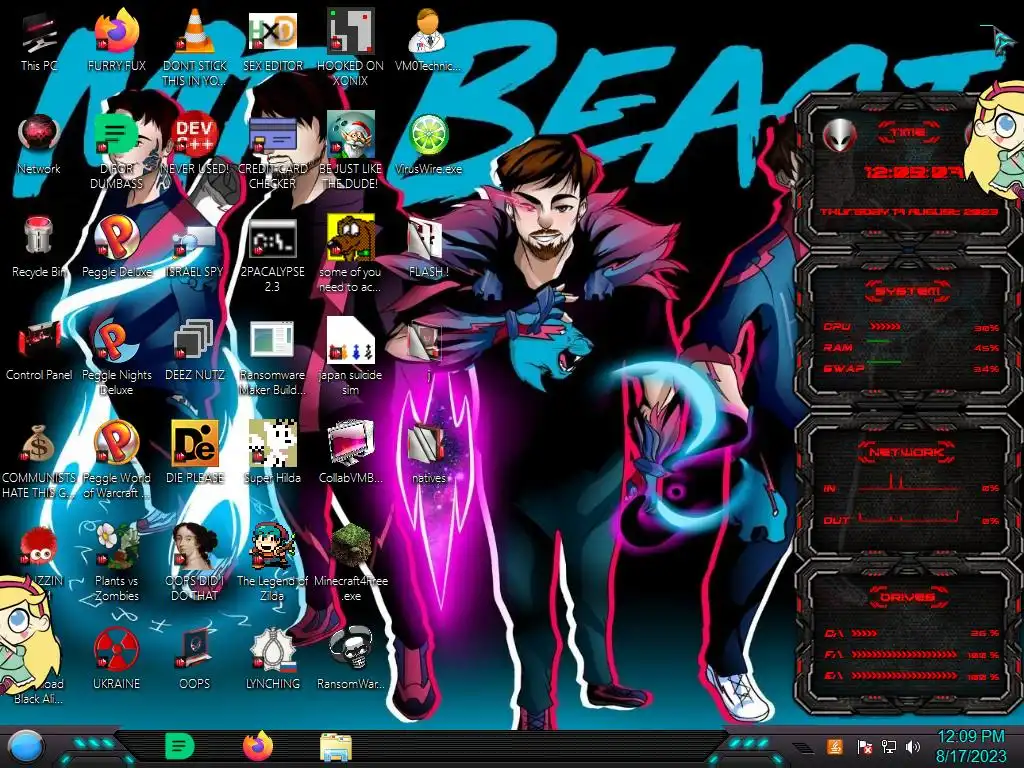
Task: Open the network status tray icon
Action: tap(889, 747)
